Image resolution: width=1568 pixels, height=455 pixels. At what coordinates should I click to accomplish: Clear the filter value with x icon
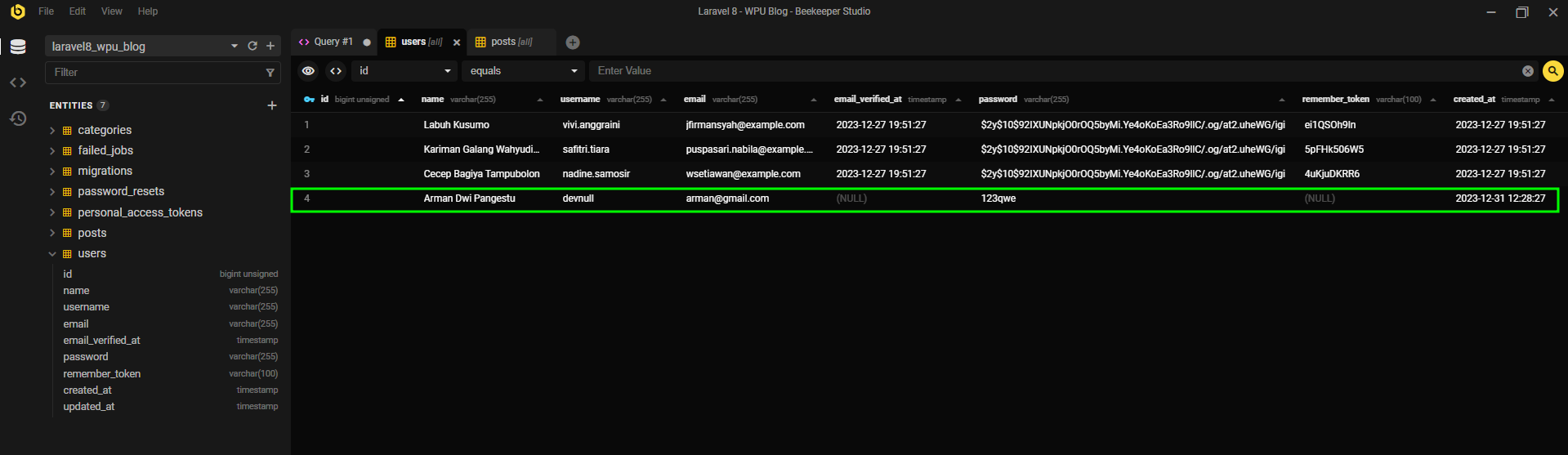click(1527, 71)
